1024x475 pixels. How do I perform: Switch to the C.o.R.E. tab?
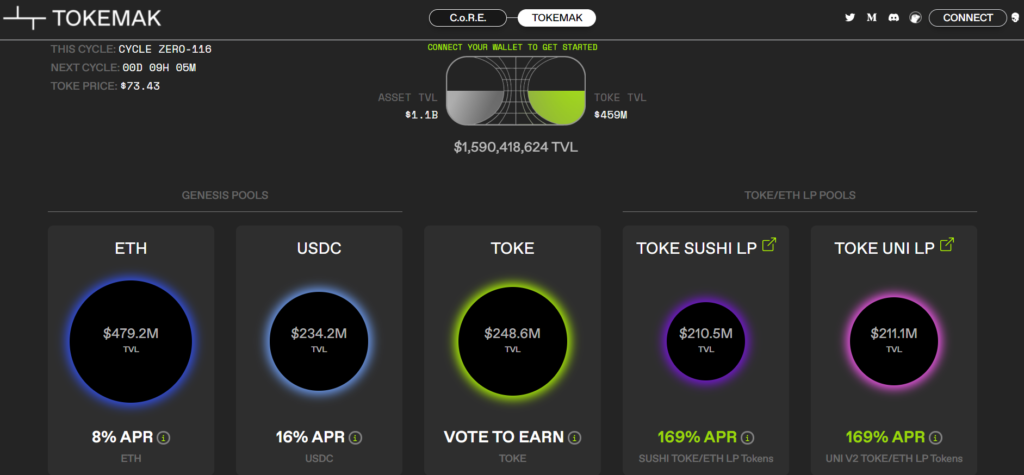tap(468, 18)
